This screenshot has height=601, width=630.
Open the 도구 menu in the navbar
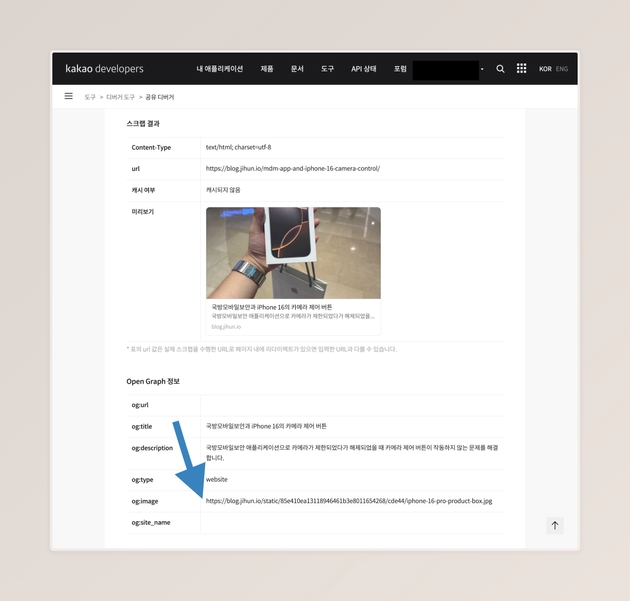tap(327, 69)
